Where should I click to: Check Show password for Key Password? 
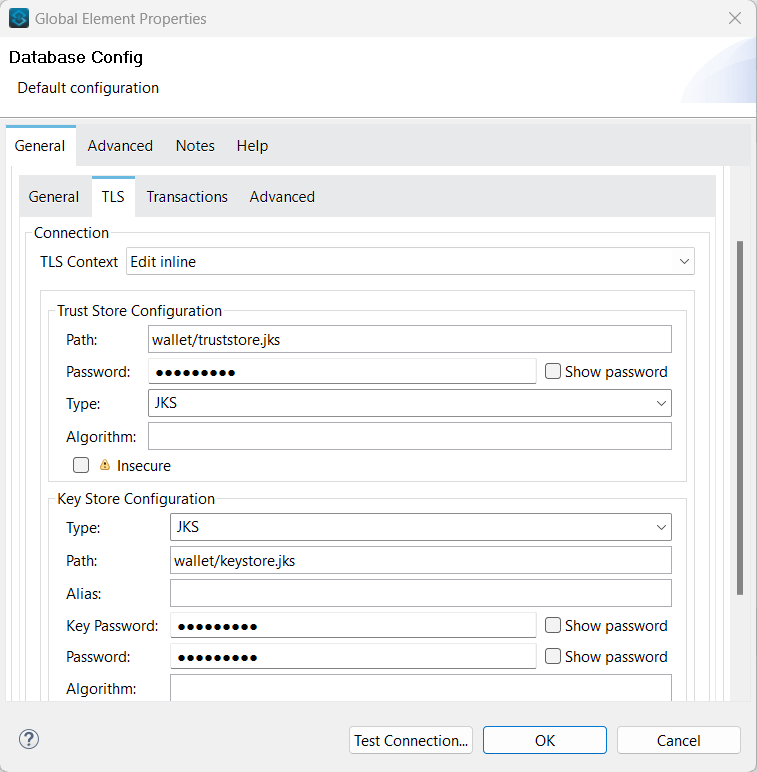coord(553,625)
